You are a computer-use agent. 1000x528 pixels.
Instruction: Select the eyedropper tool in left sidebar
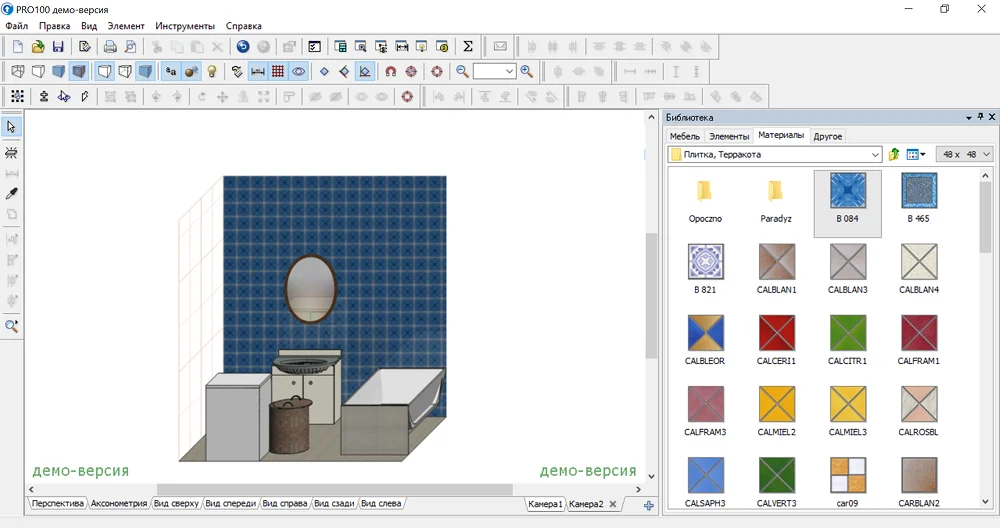point(12,193)
